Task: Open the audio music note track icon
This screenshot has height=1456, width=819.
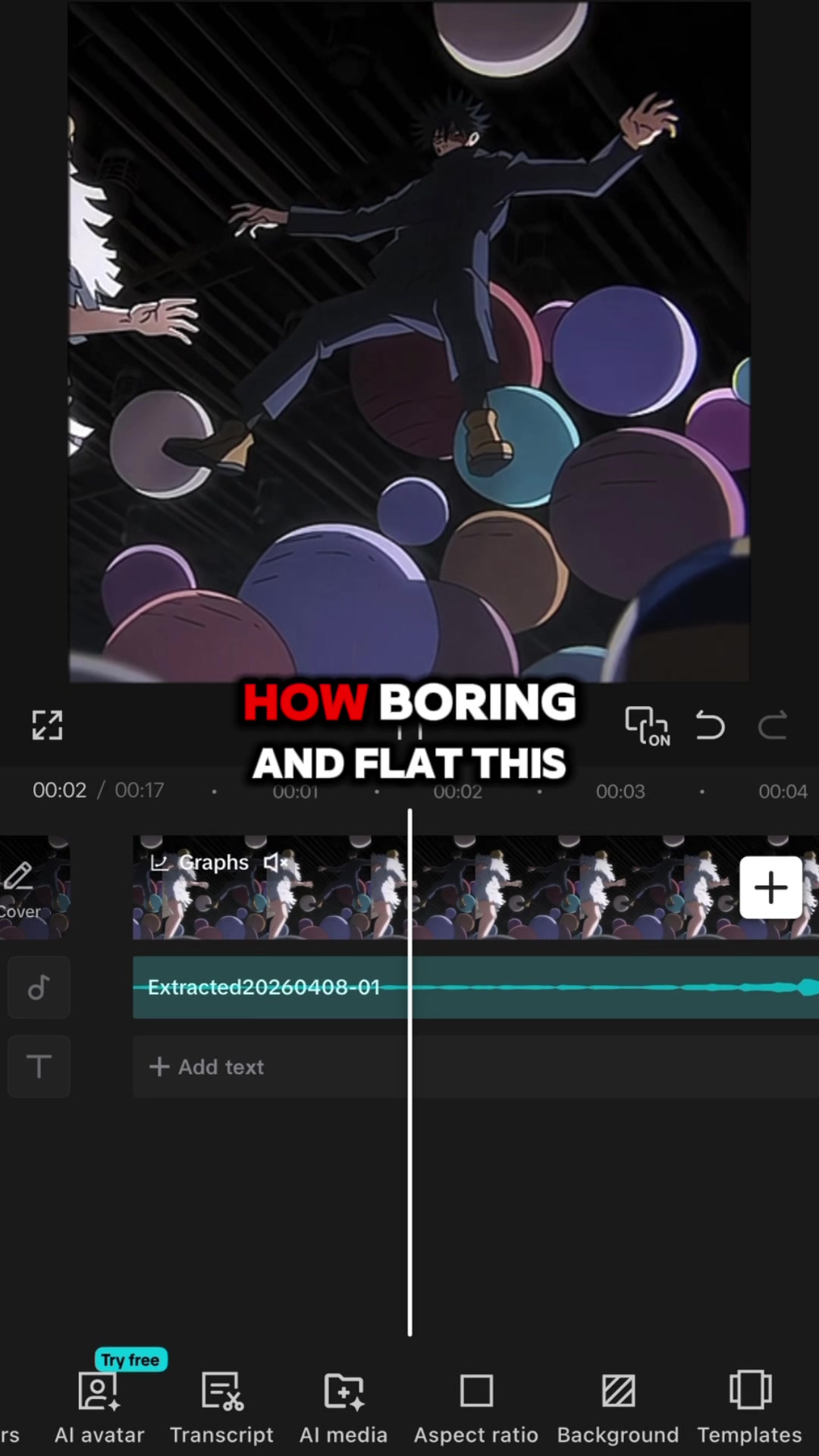Action: 39,987
